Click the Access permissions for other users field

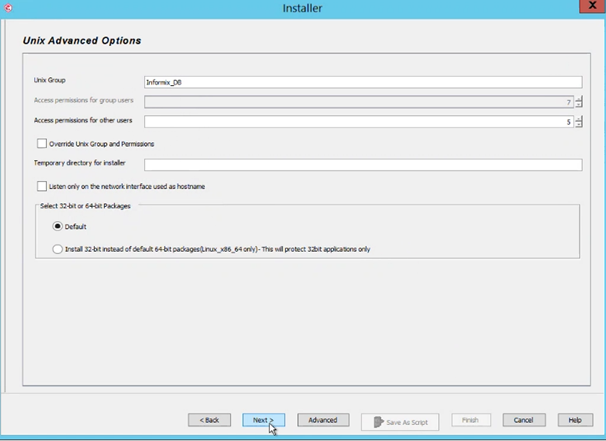coord(359,122)
